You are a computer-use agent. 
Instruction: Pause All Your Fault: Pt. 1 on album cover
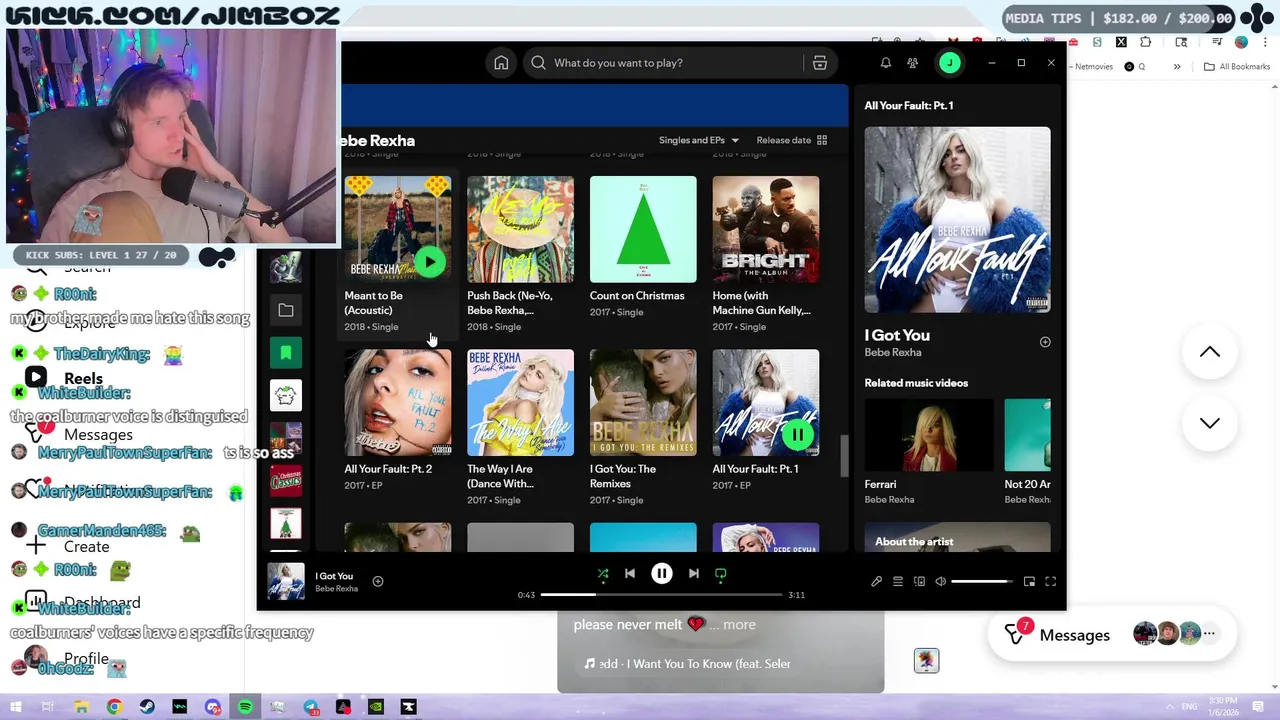pyautogui.click(x=797, y=434)
